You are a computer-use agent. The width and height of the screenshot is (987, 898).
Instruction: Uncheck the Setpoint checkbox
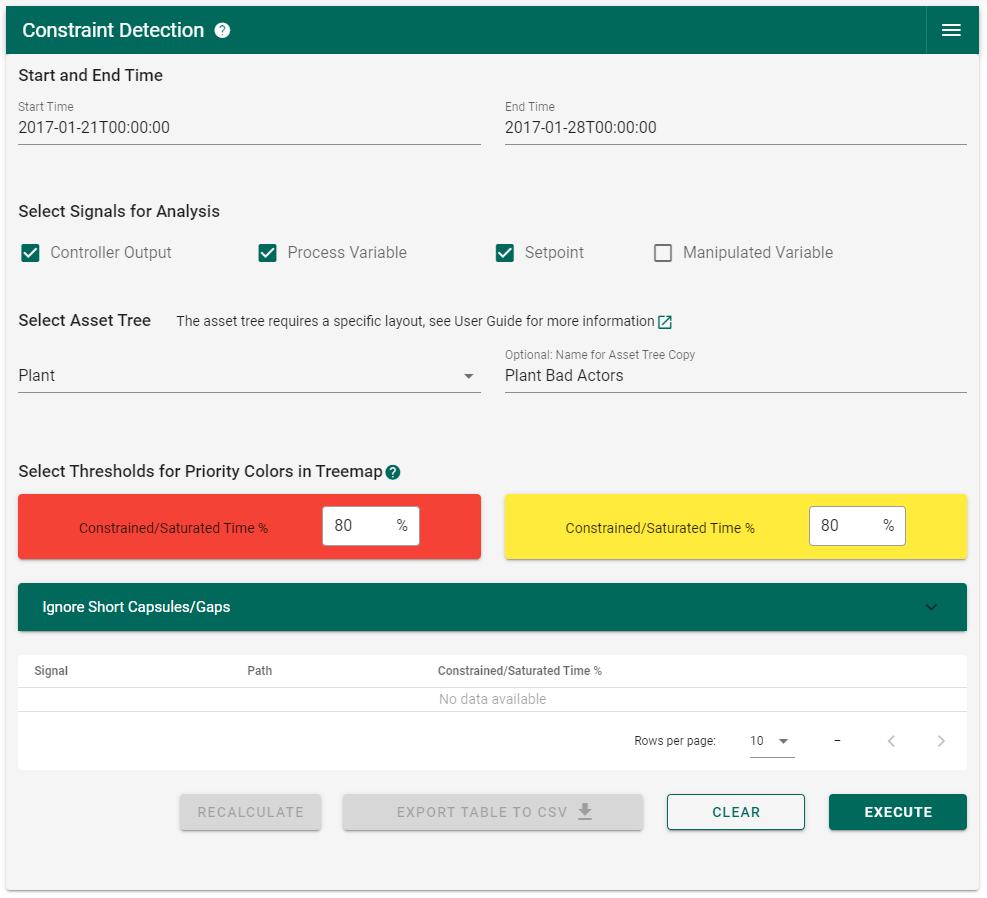tap(505, 253)
